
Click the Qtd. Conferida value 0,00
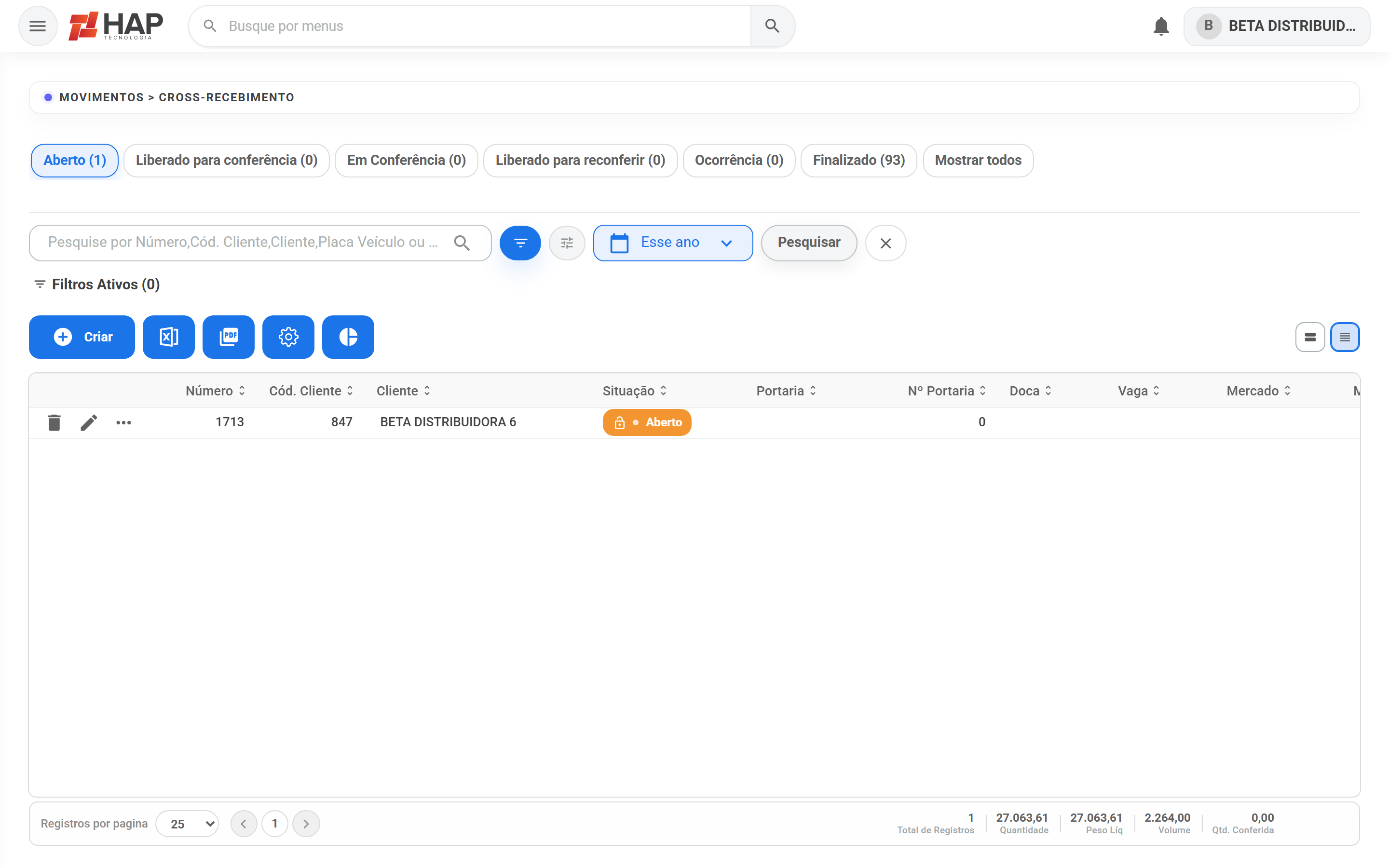(x=1262, y=817)
